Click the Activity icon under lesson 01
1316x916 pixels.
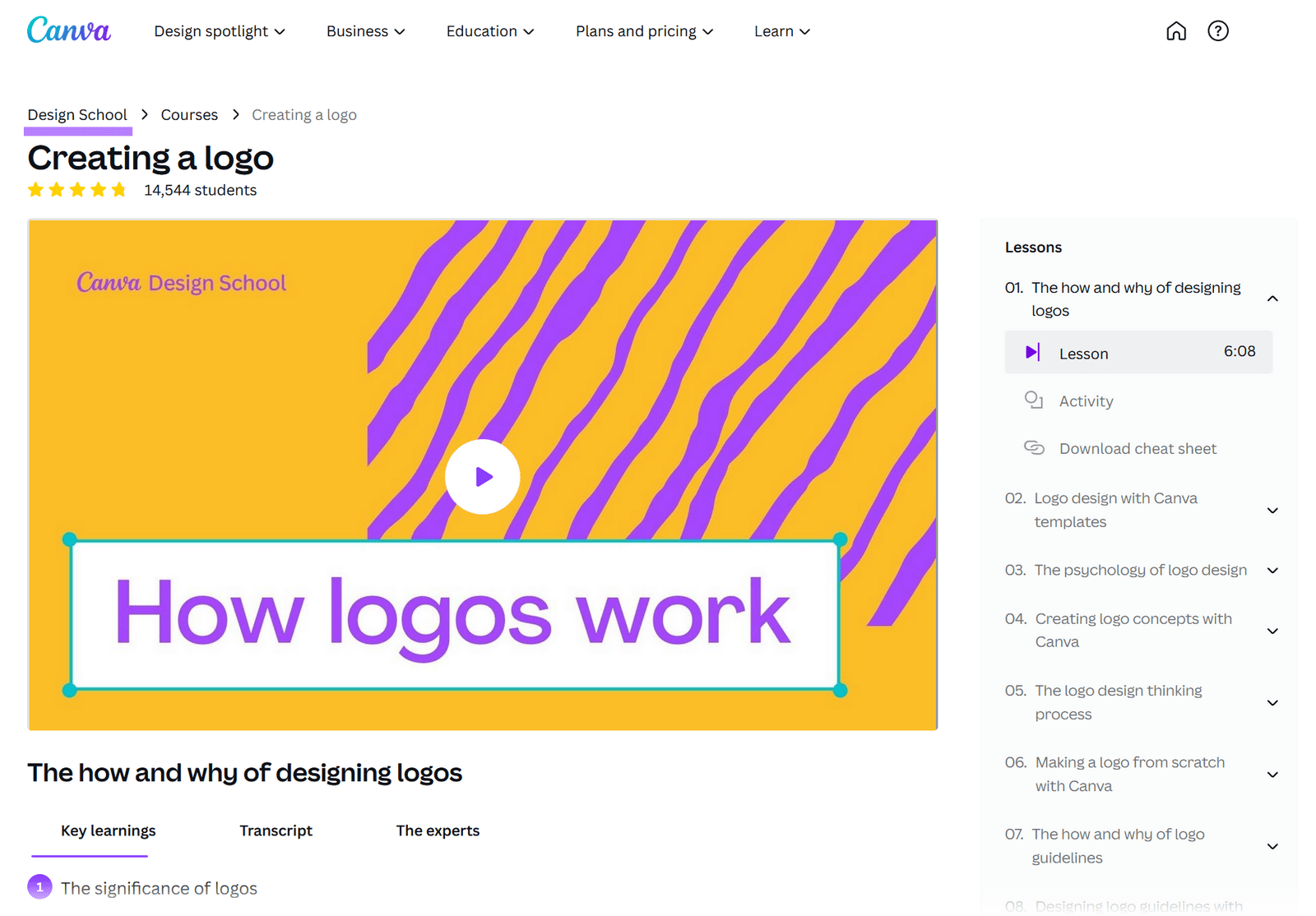point(1035,400)
